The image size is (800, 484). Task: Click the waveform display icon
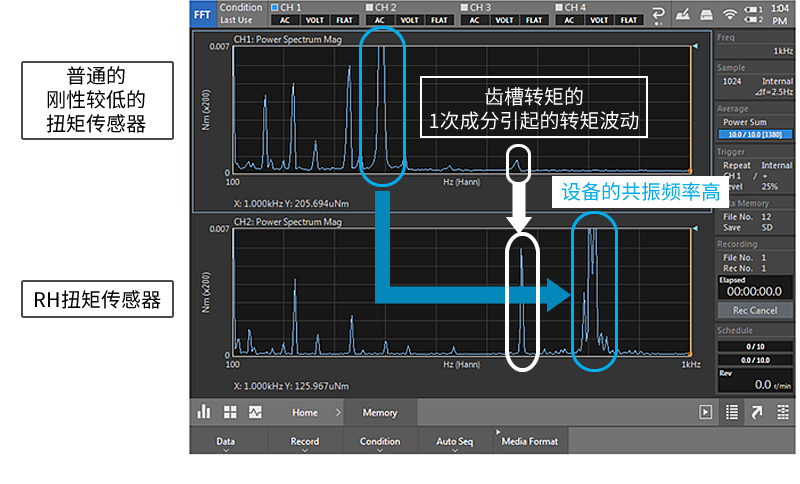(x=255, y=412)
